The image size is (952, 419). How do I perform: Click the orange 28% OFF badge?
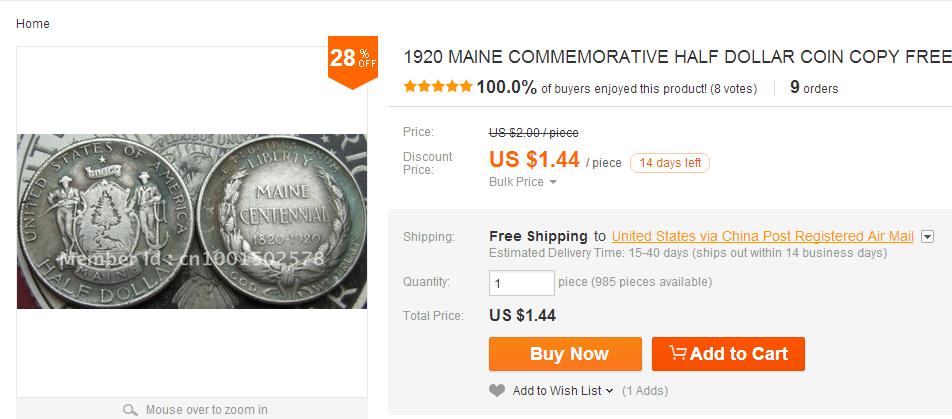point(353,60)
